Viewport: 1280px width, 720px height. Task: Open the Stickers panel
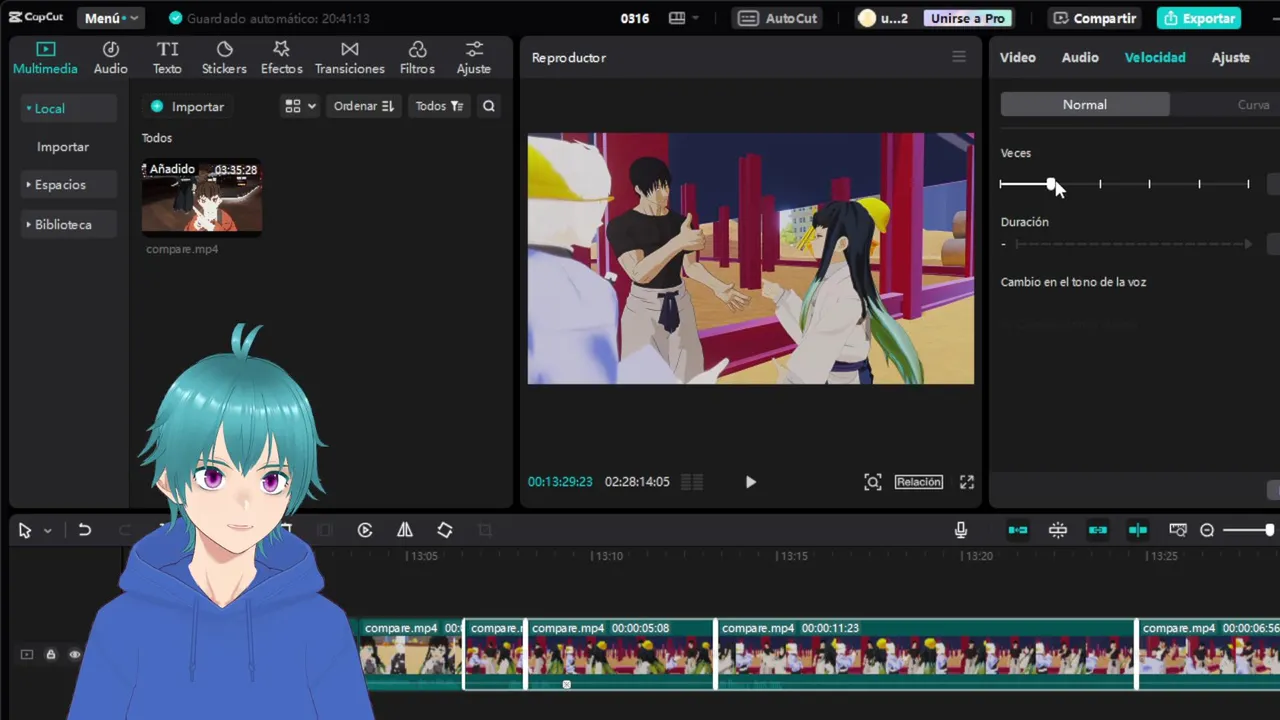point(224,58)
